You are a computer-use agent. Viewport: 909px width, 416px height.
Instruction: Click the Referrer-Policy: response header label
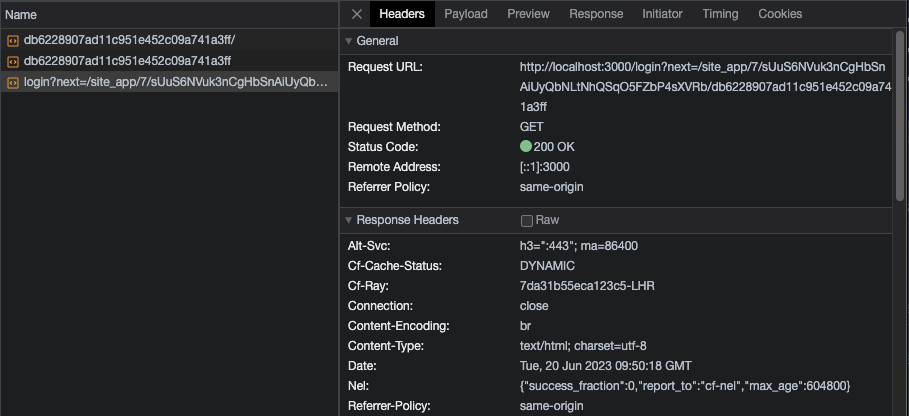click(389, 406)
